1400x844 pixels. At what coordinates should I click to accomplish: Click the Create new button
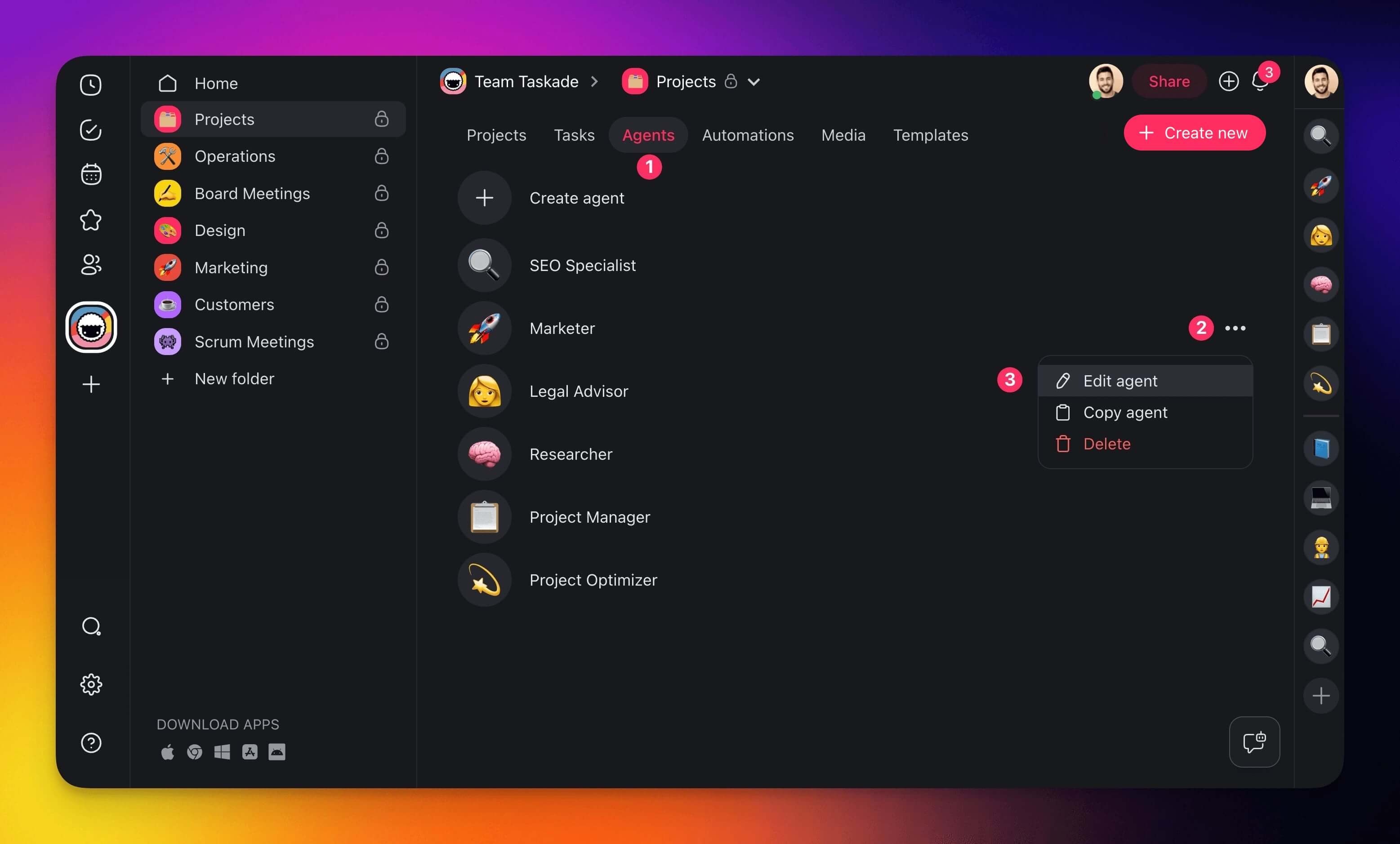coord(1195,133)
